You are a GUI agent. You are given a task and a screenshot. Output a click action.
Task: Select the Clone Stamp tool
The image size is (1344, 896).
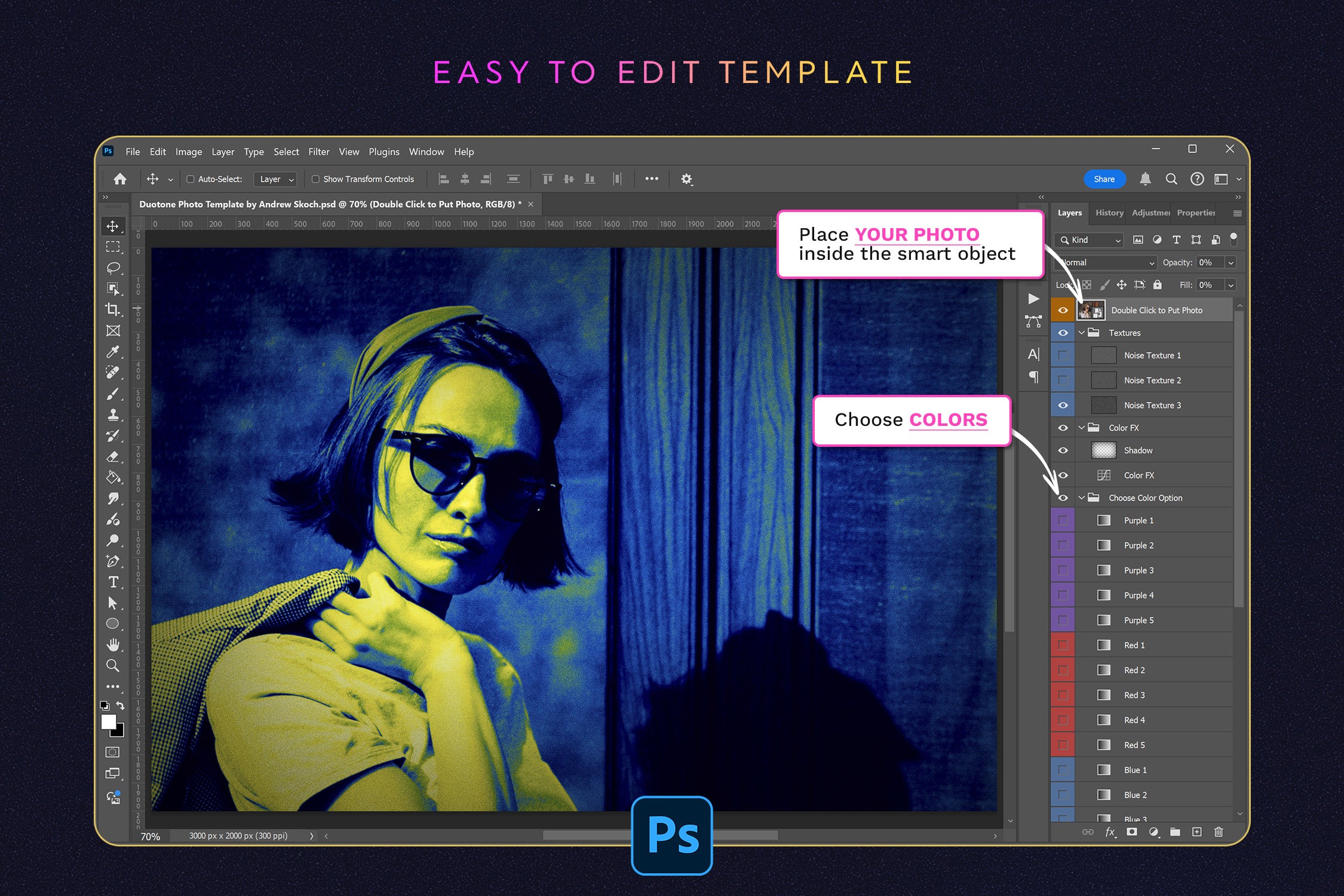click(x=112, y=415)
